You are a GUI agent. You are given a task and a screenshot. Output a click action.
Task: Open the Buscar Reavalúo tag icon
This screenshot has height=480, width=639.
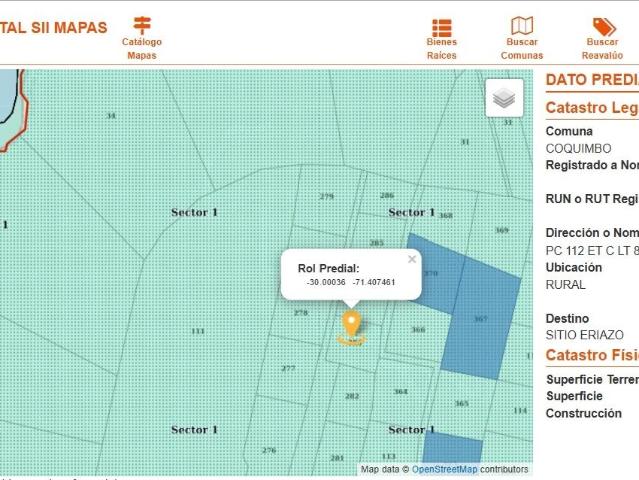pyautogui.click(x=604, y=27)
